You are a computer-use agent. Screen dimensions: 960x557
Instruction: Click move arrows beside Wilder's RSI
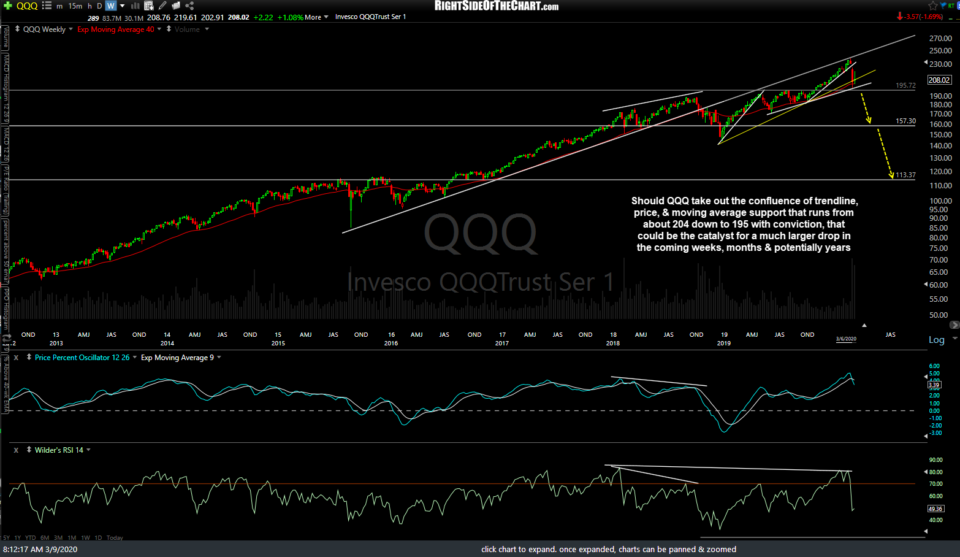click(29, 450)
